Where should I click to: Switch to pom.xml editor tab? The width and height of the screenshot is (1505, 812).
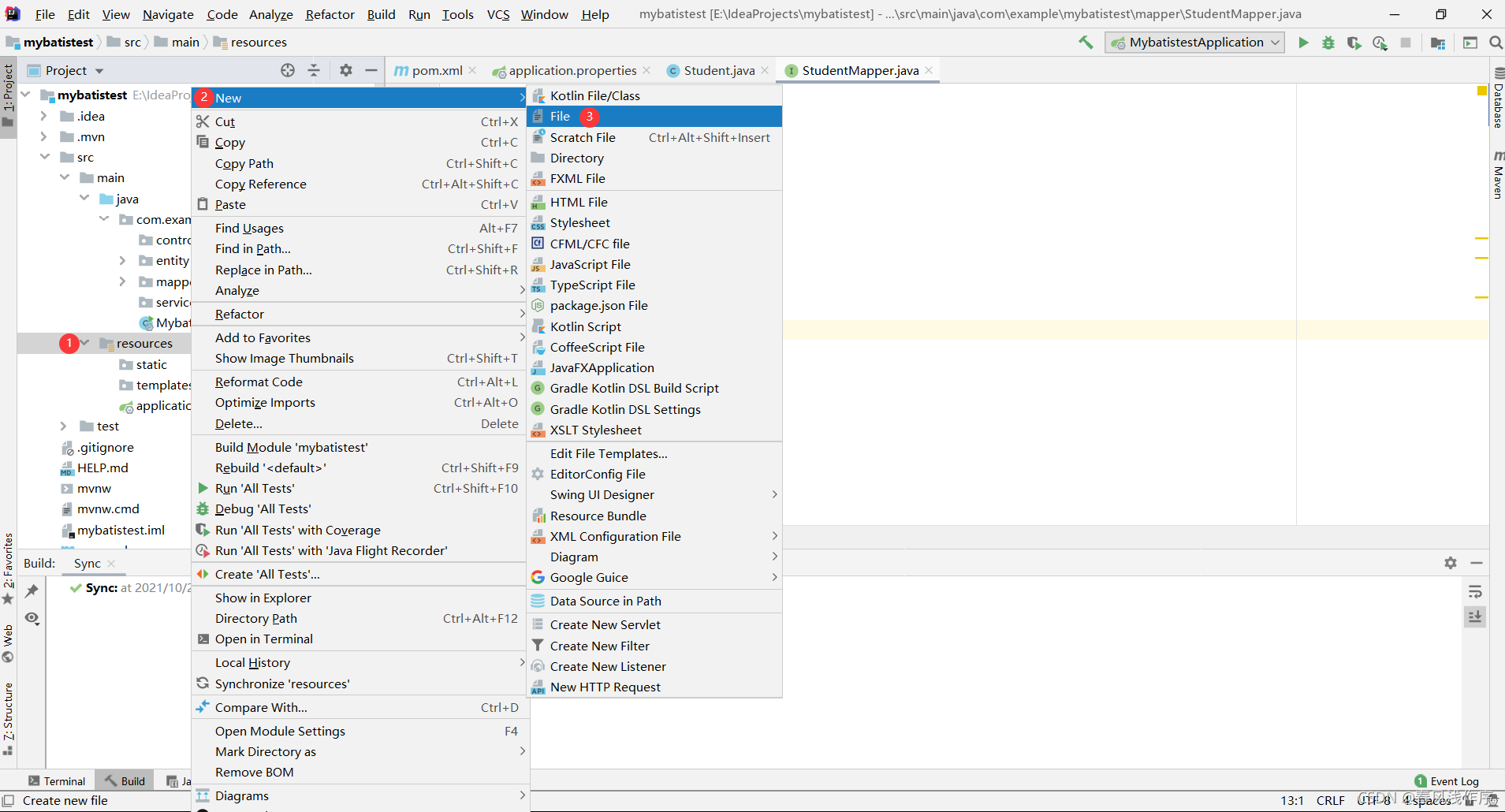tap(429, 70)
